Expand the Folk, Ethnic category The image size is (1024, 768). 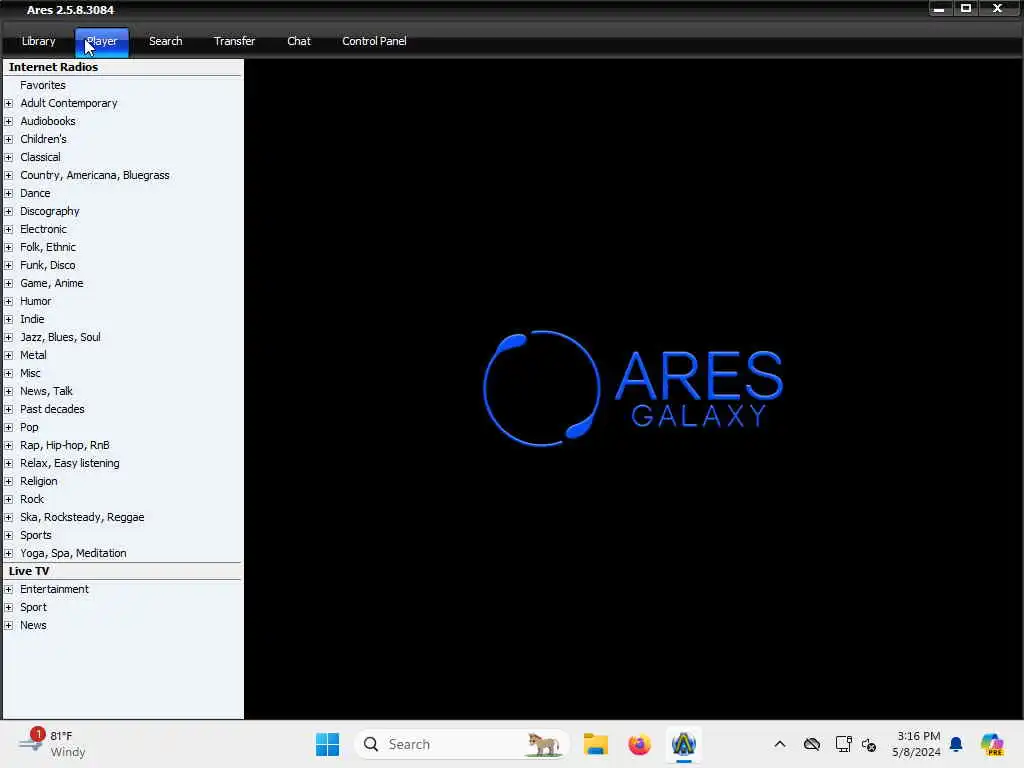point(8,248)
